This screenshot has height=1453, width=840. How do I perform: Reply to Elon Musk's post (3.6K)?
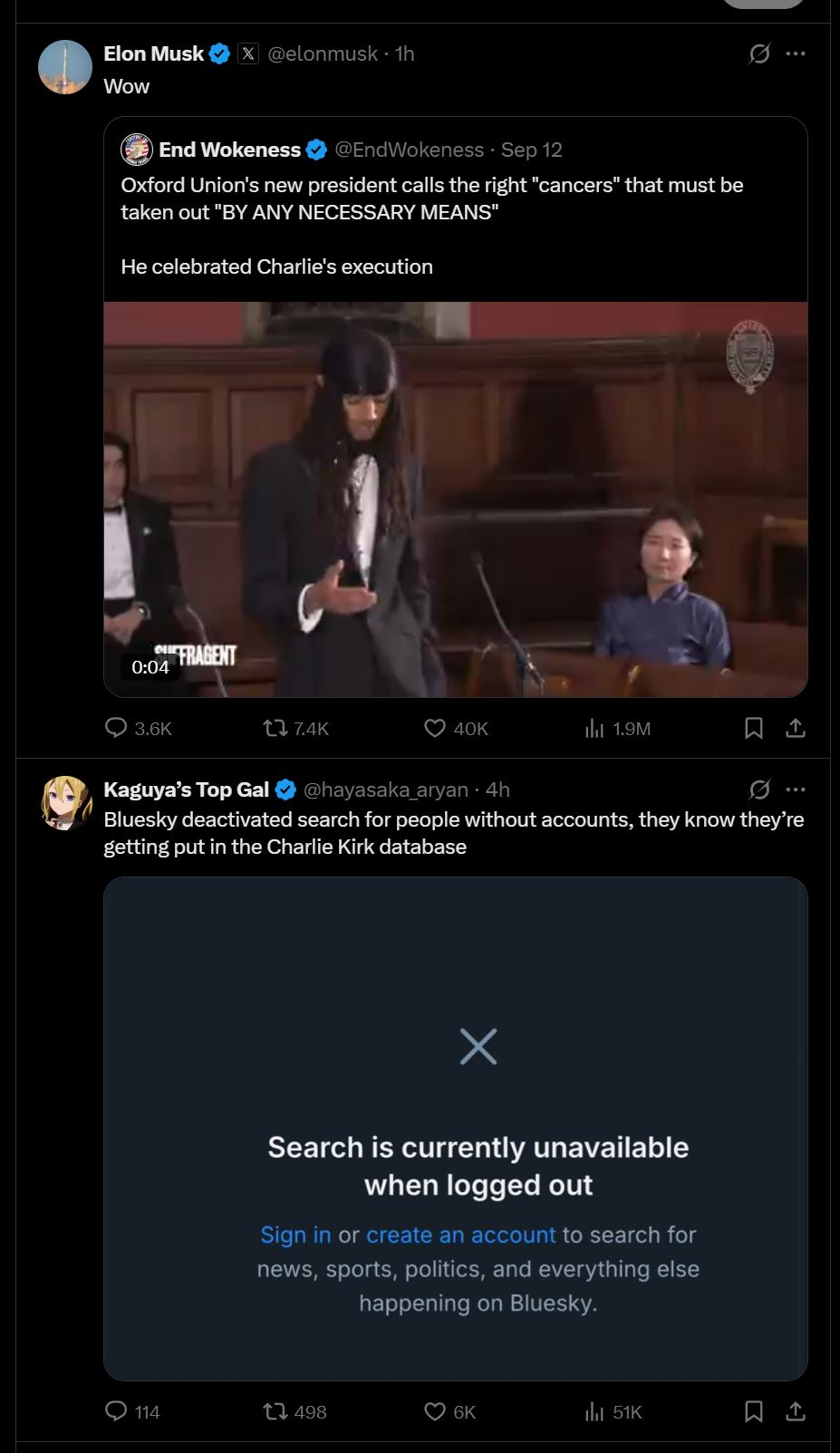pyautogui.click(x=139, y=728)
